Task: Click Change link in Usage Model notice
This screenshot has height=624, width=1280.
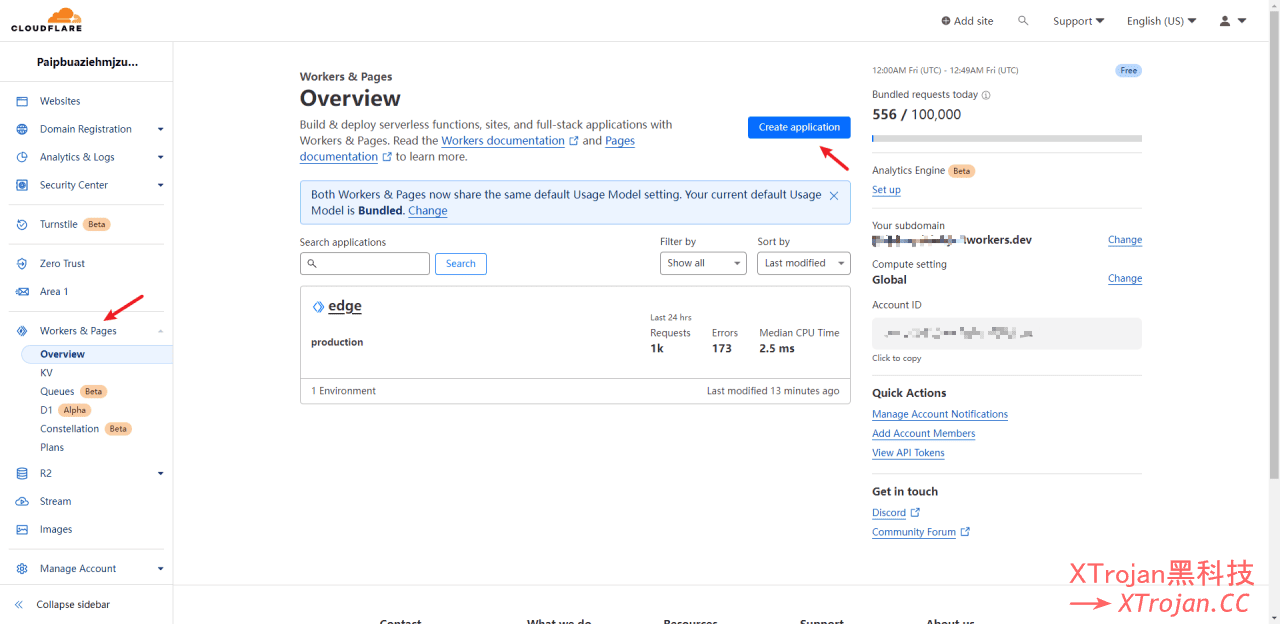Action: coord(428,211)
